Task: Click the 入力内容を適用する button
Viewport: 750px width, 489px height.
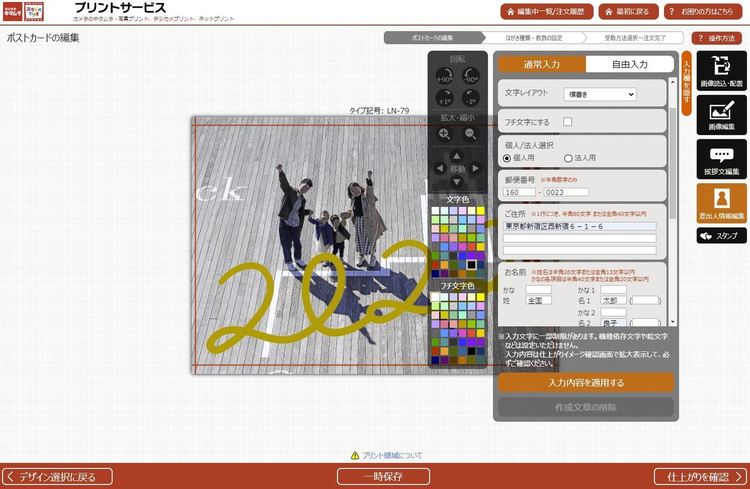Action: click(585, 382)
